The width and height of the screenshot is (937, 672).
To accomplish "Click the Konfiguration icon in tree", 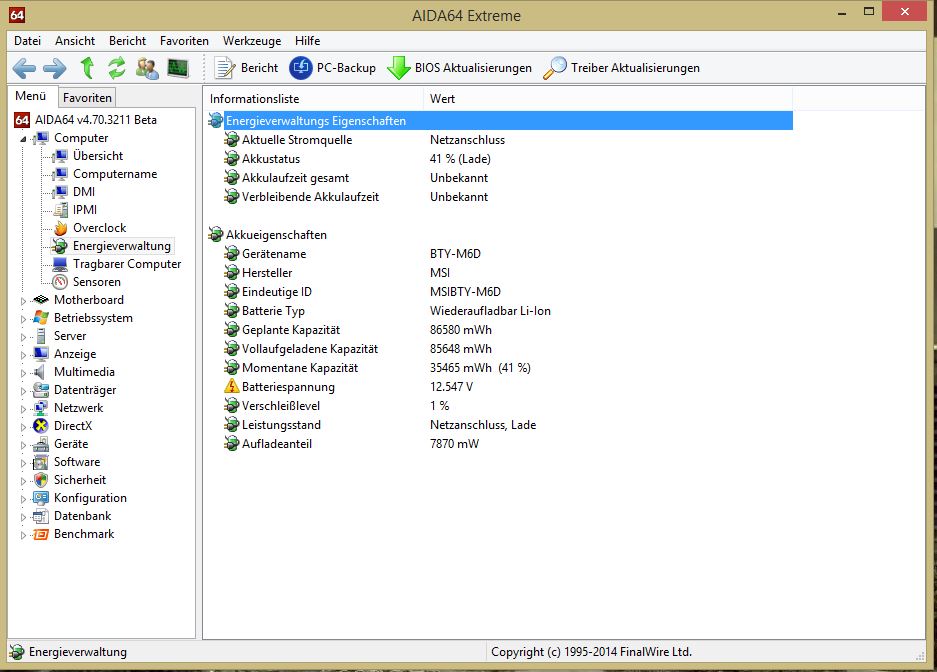I will pyautogui.click(x=41, y=498).
